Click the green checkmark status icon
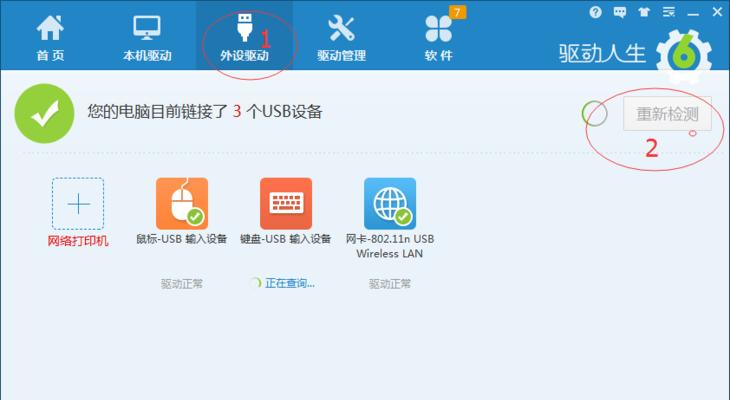Viewport: 730px width, 400px height. pyautogui.click(x=45, y=114)
